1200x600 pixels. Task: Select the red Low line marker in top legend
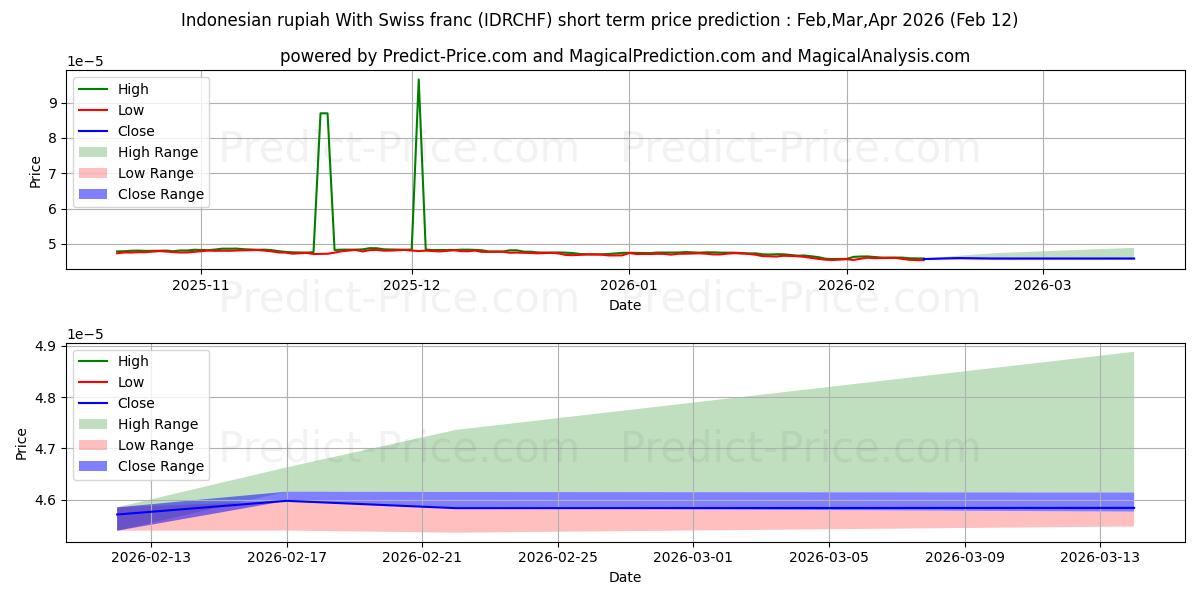point(95,111)
